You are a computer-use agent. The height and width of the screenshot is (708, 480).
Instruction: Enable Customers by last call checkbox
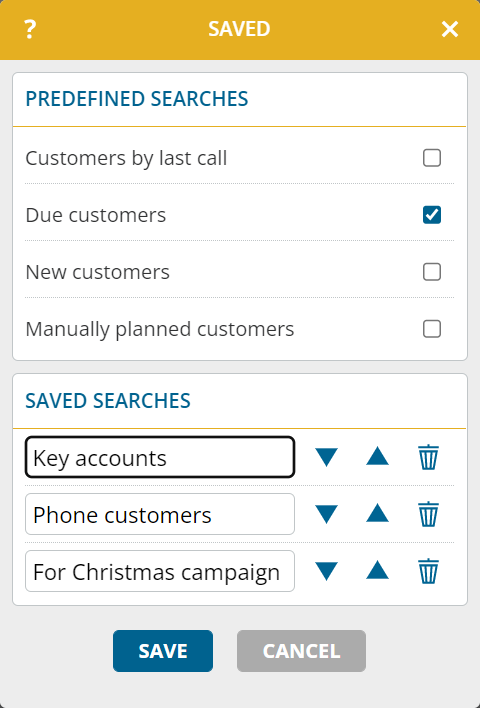click(432, 158)
